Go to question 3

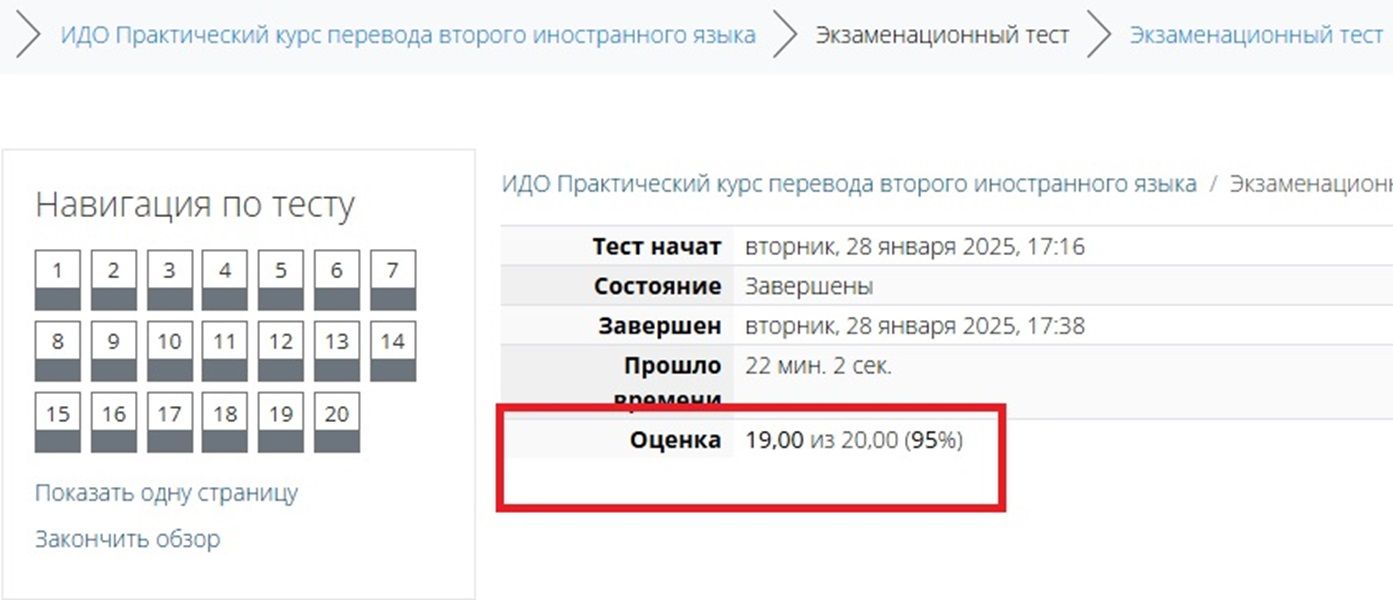170,280
